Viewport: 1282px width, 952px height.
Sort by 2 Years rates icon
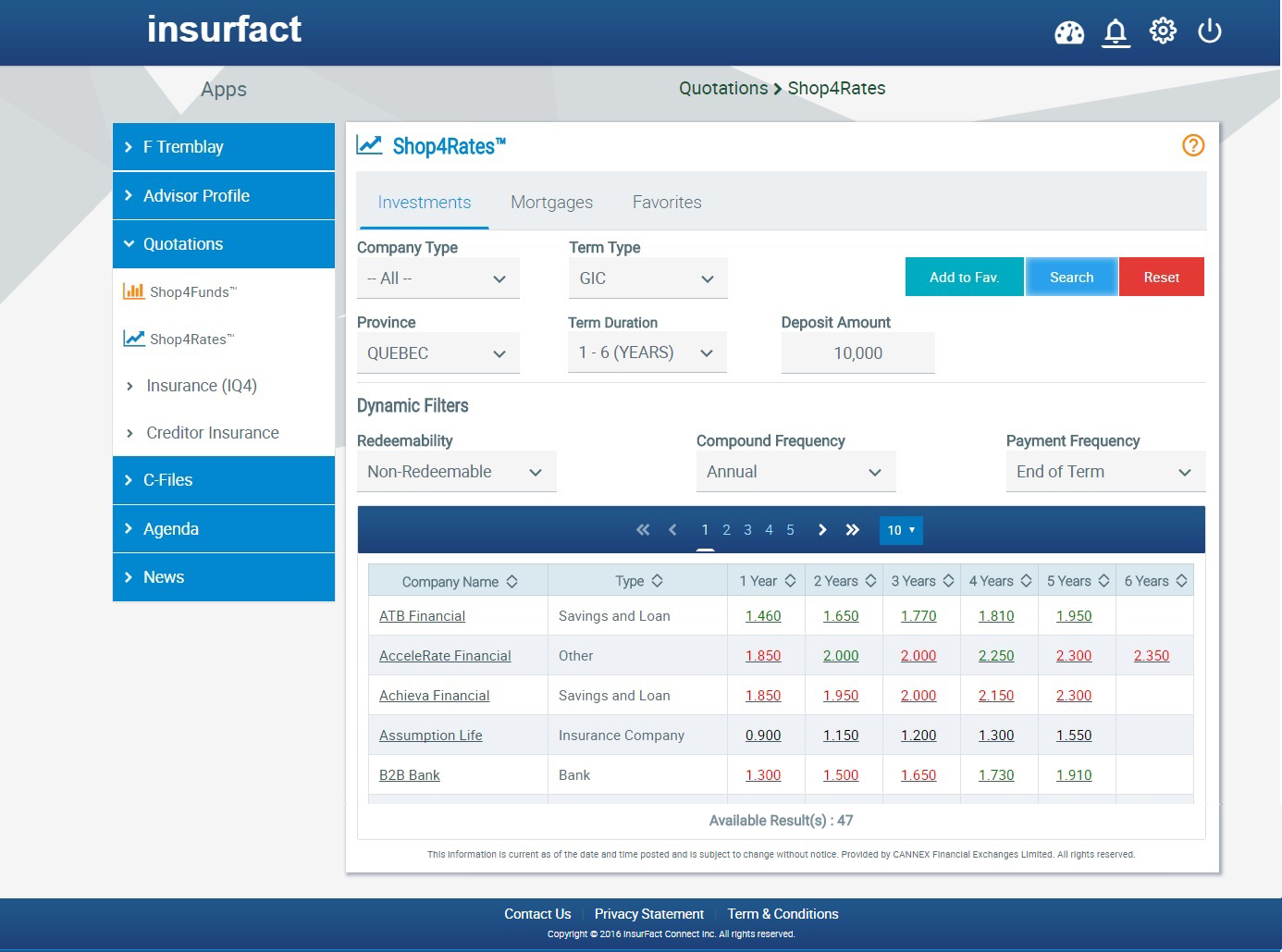[870, 581]
